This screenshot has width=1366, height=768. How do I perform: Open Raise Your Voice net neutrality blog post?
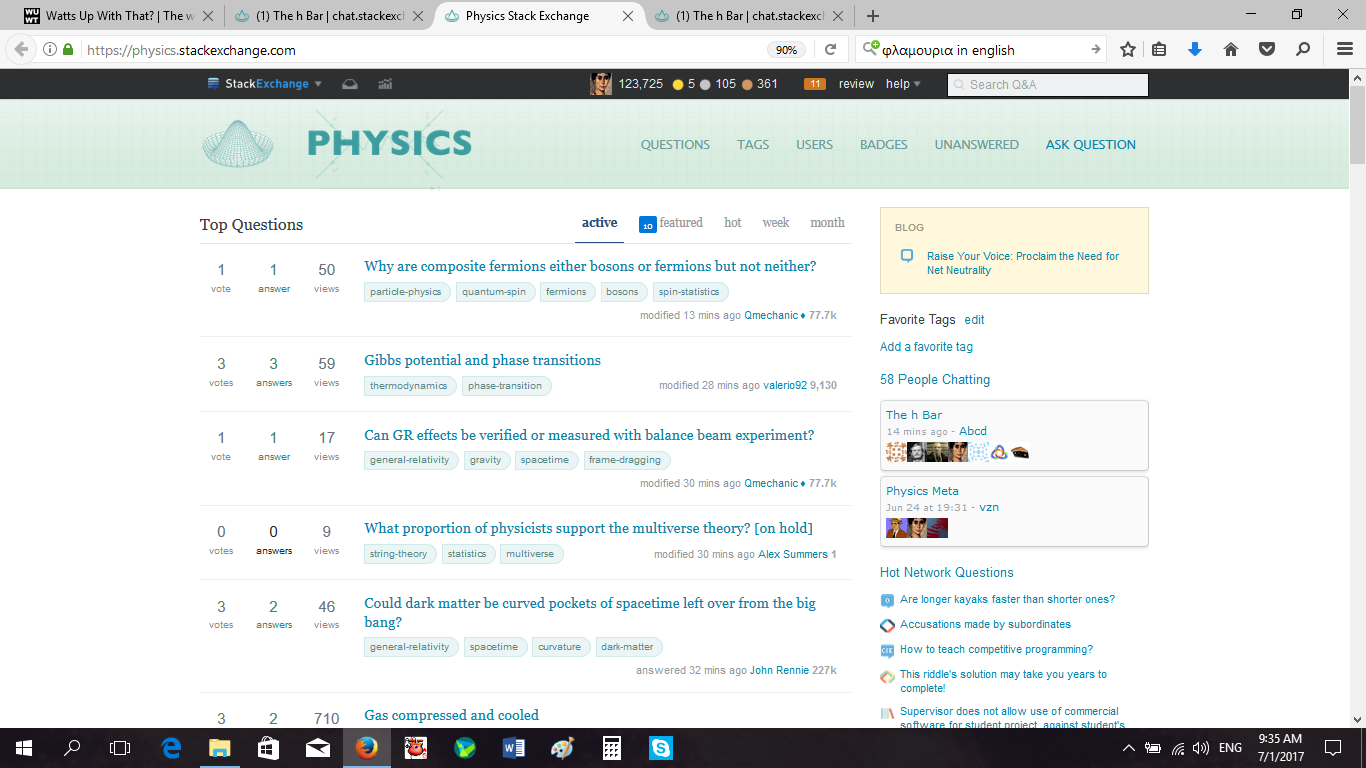pyautogui.click(x=1023, y=263)
